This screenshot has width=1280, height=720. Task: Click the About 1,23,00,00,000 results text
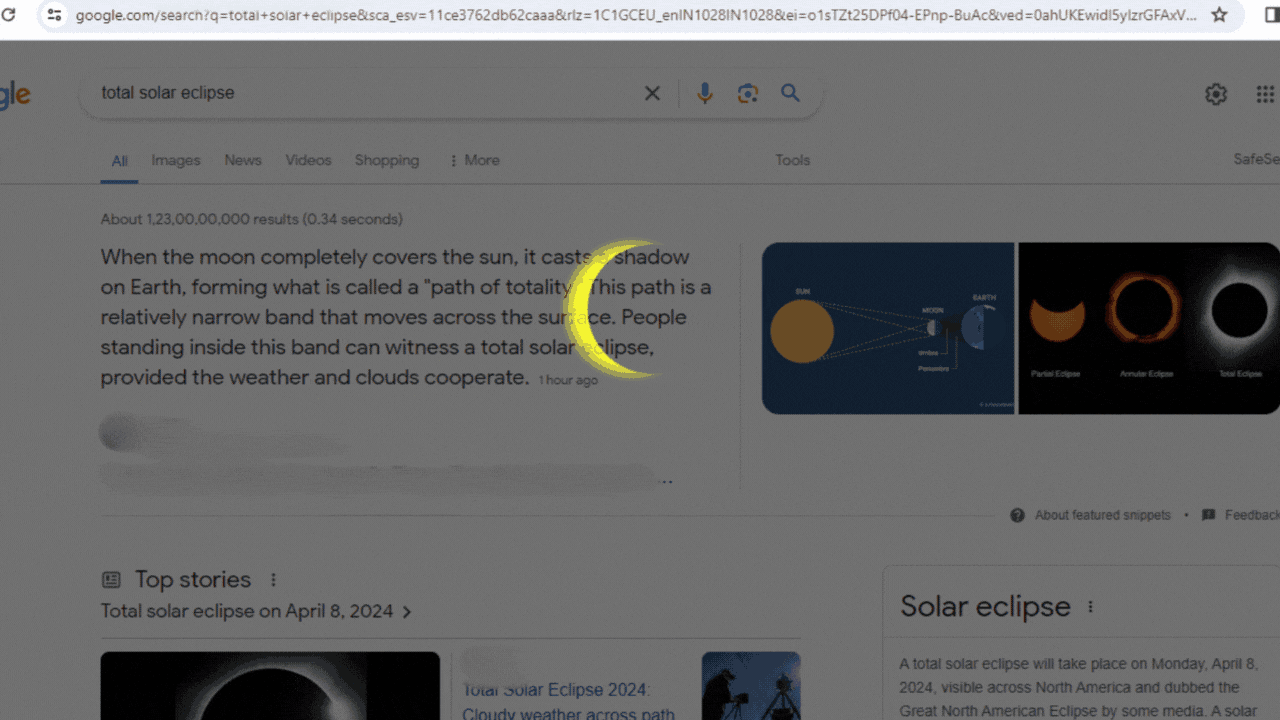(252, 219)
